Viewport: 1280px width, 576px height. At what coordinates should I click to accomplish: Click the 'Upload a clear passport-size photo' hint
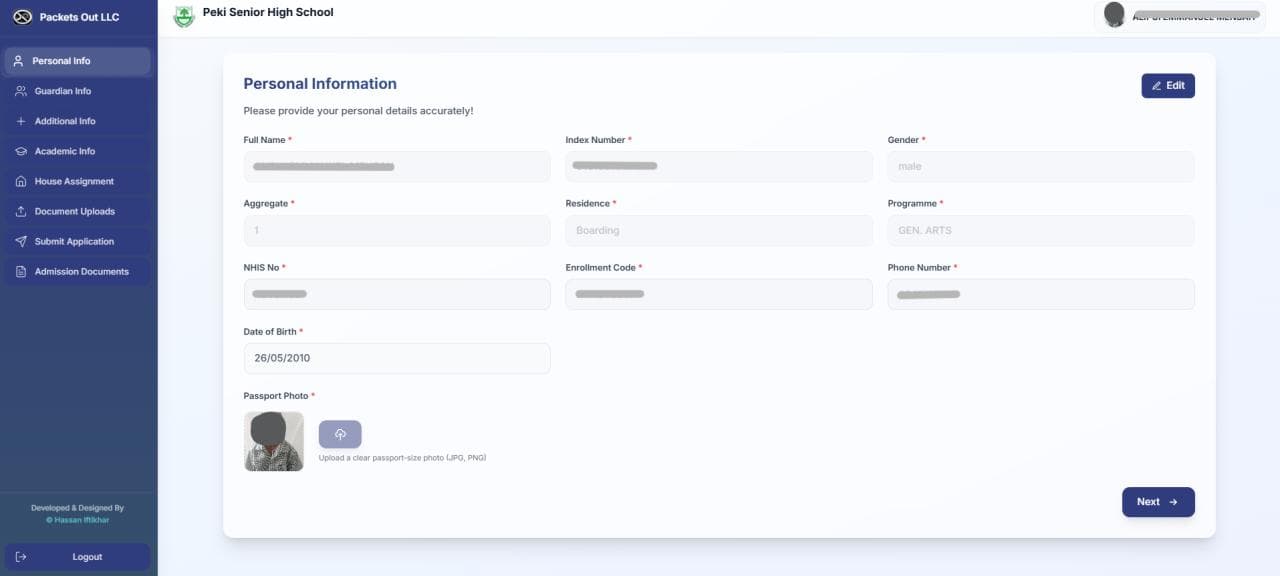tap(402, 458)
